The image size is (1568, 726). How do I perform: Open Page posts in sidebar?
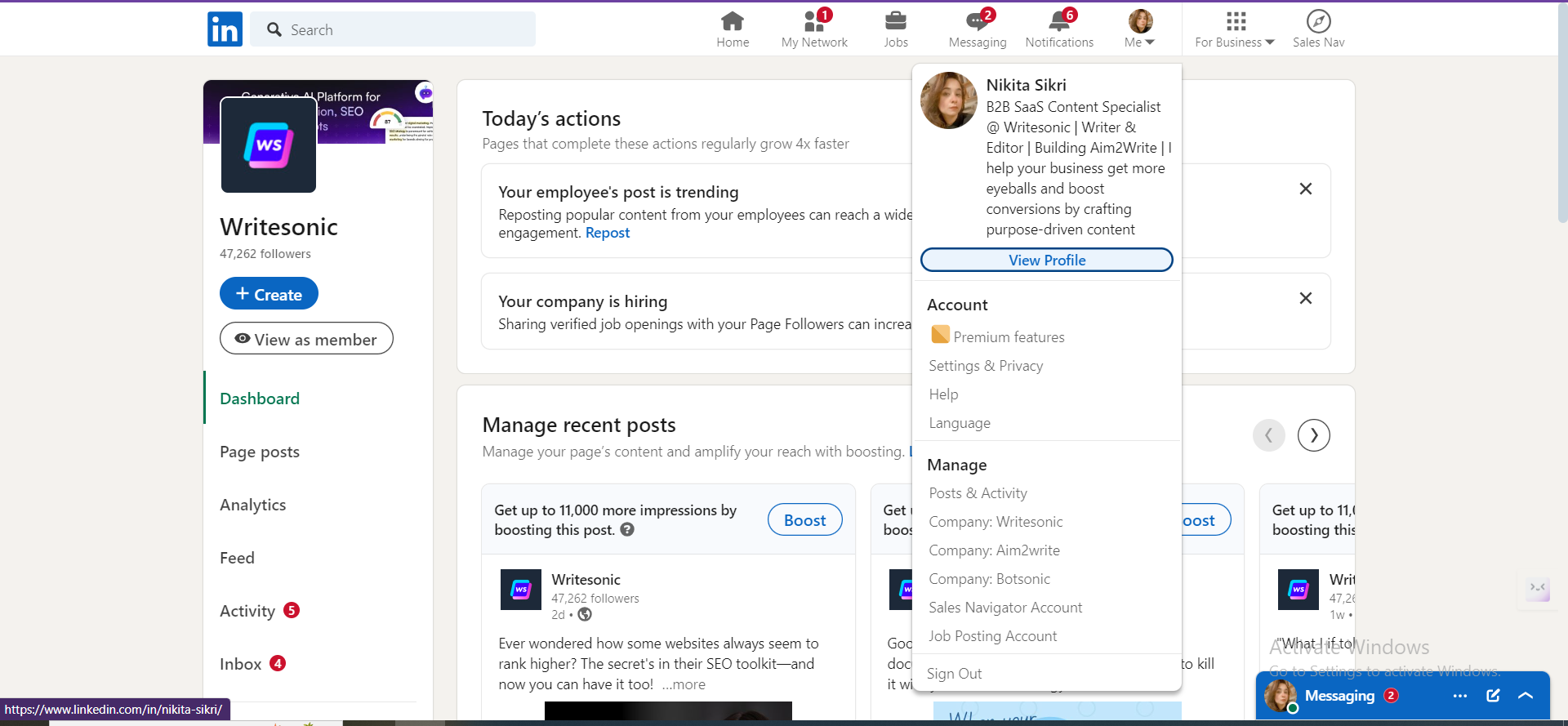260,452
